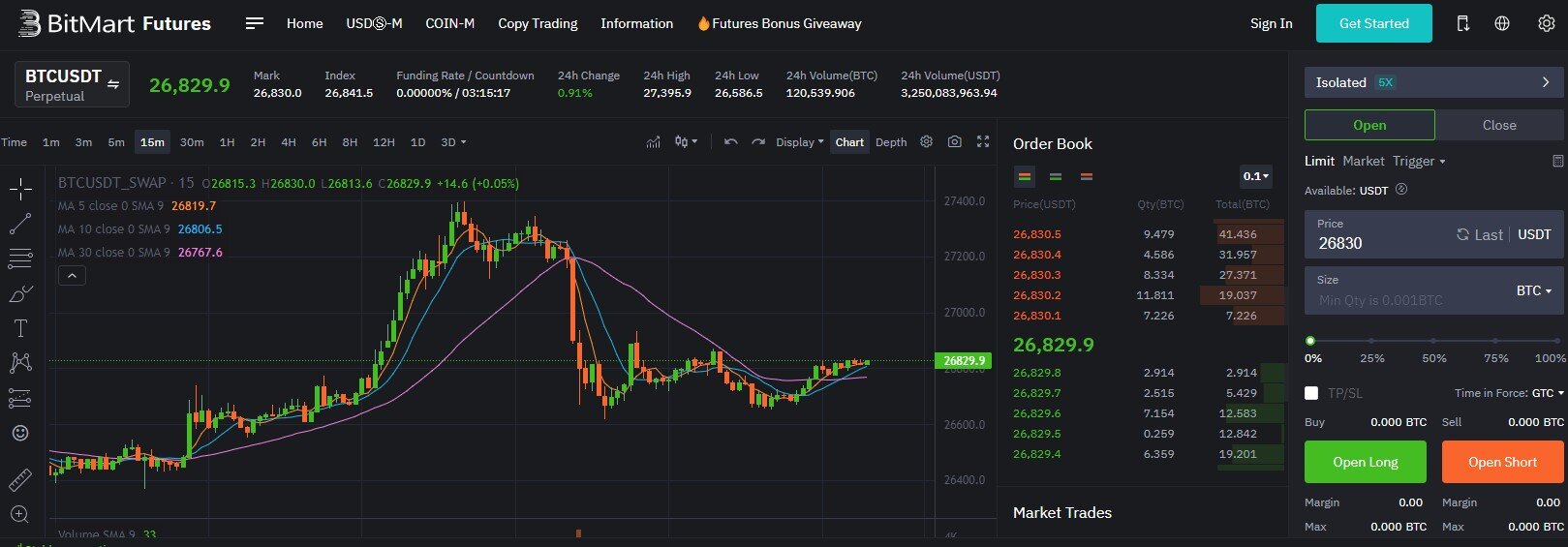This screenshot has height=547, width=1568.
Task: Enter fullscreen chart mode
Action: [983, 141]
